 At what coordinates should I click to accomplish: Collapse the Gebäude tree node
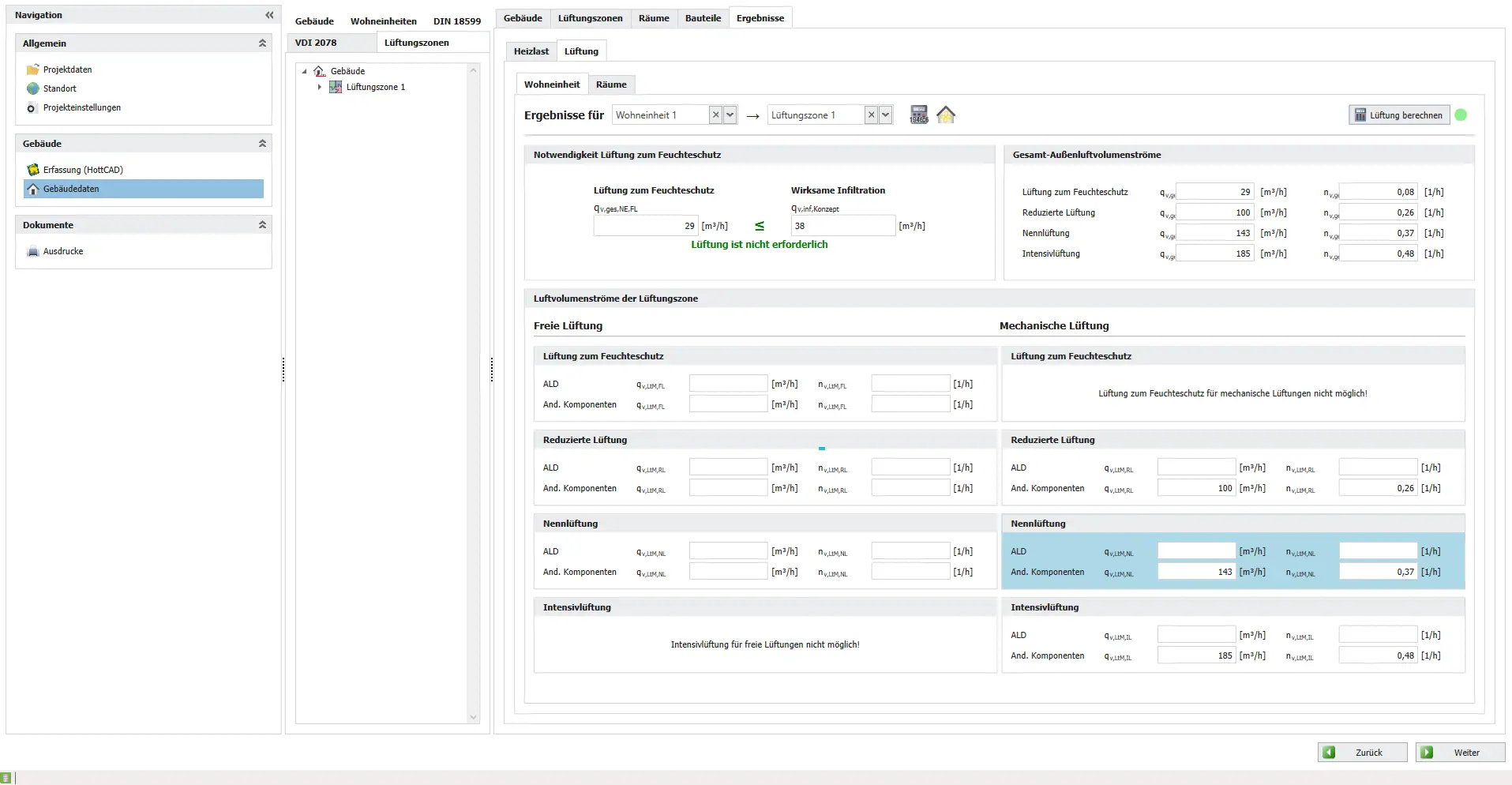(304, 71)
